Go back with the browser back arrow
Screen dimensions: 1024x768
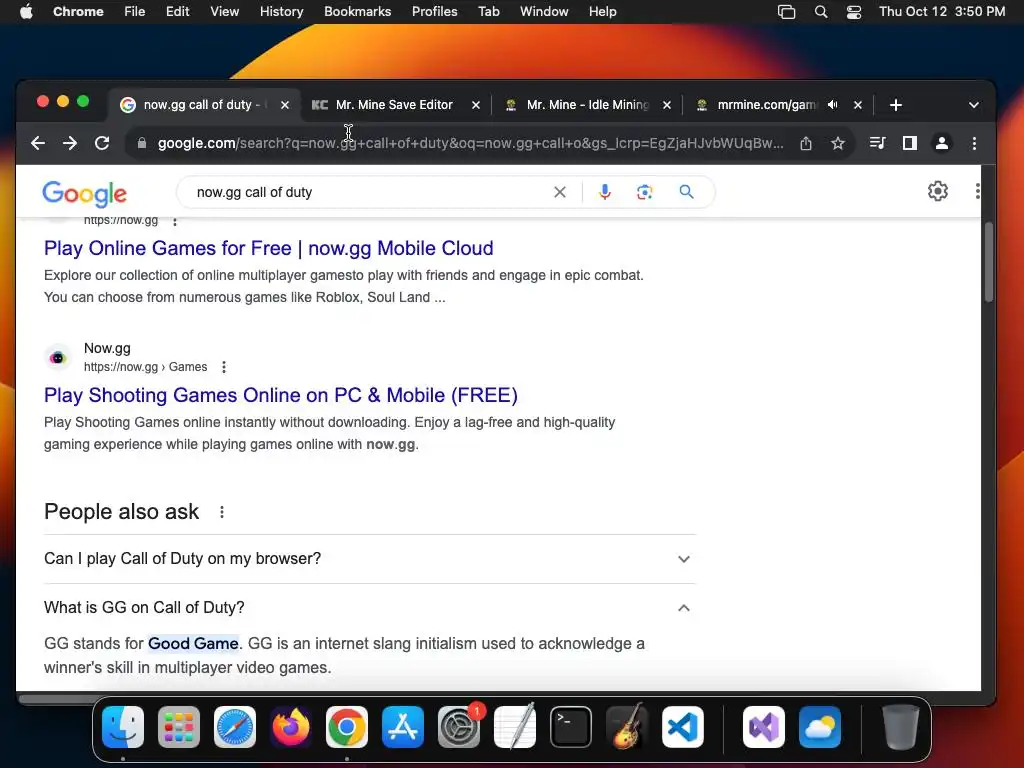(38, 143)
